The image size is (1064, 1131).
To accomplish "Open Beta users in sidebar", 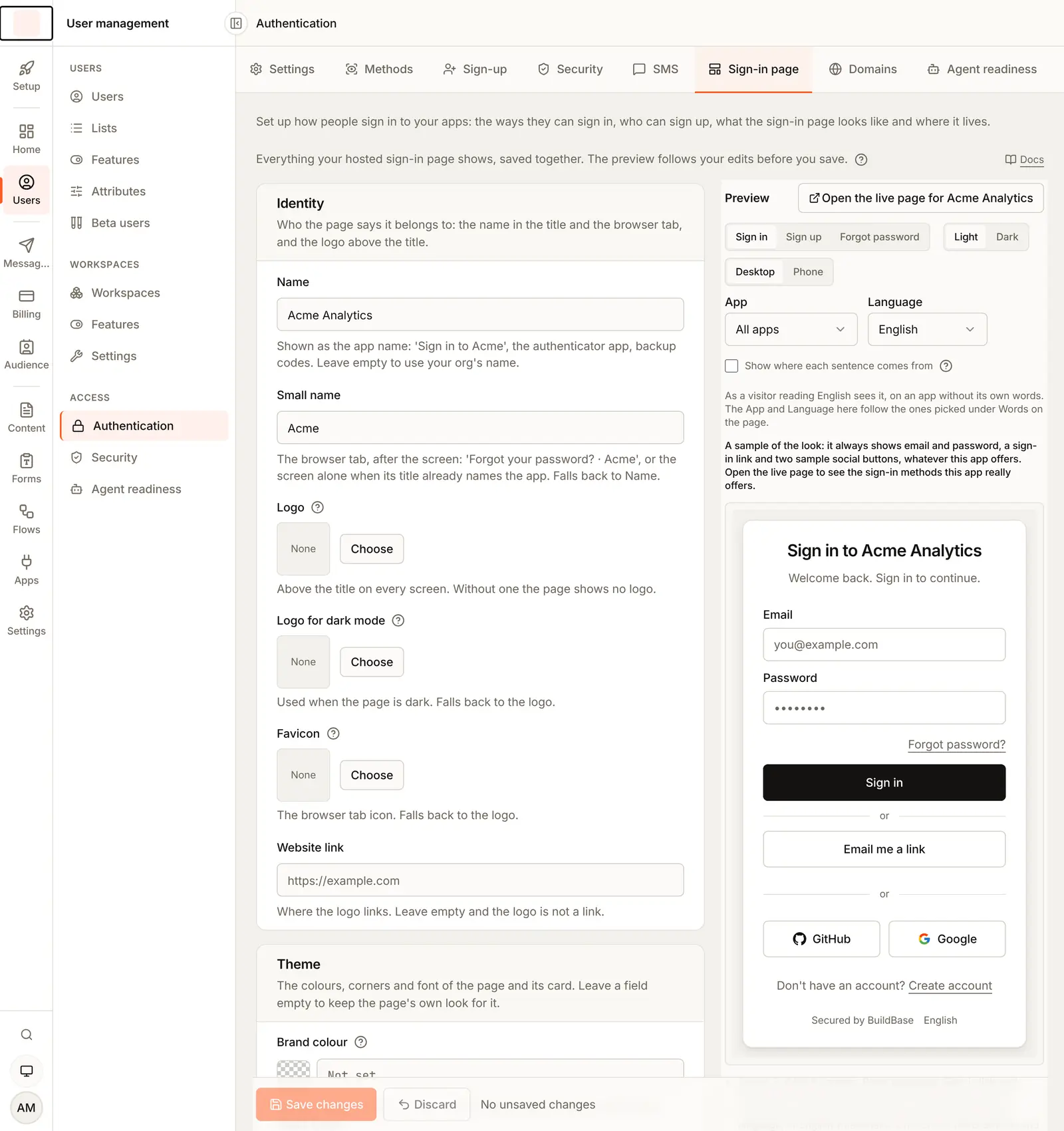I will [144, 223].
